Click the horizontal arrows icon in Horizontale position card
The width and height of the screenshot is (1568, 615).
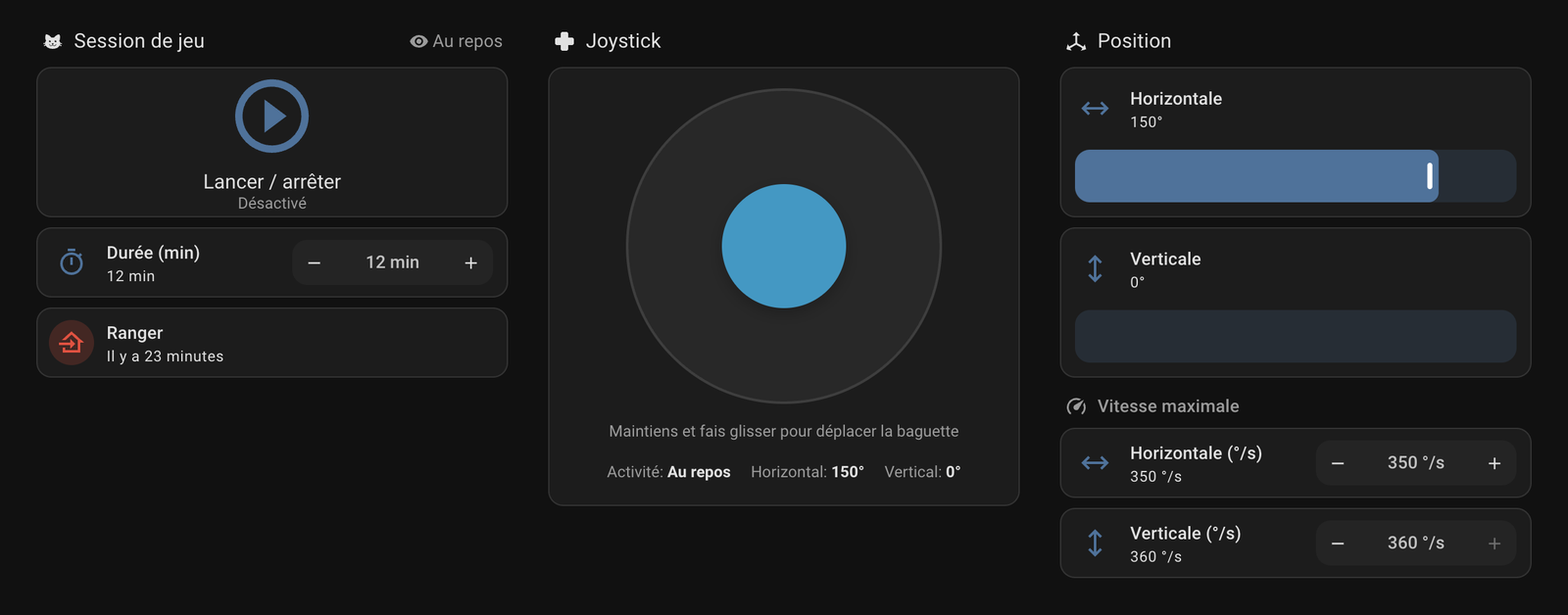tap(1095, 109)
